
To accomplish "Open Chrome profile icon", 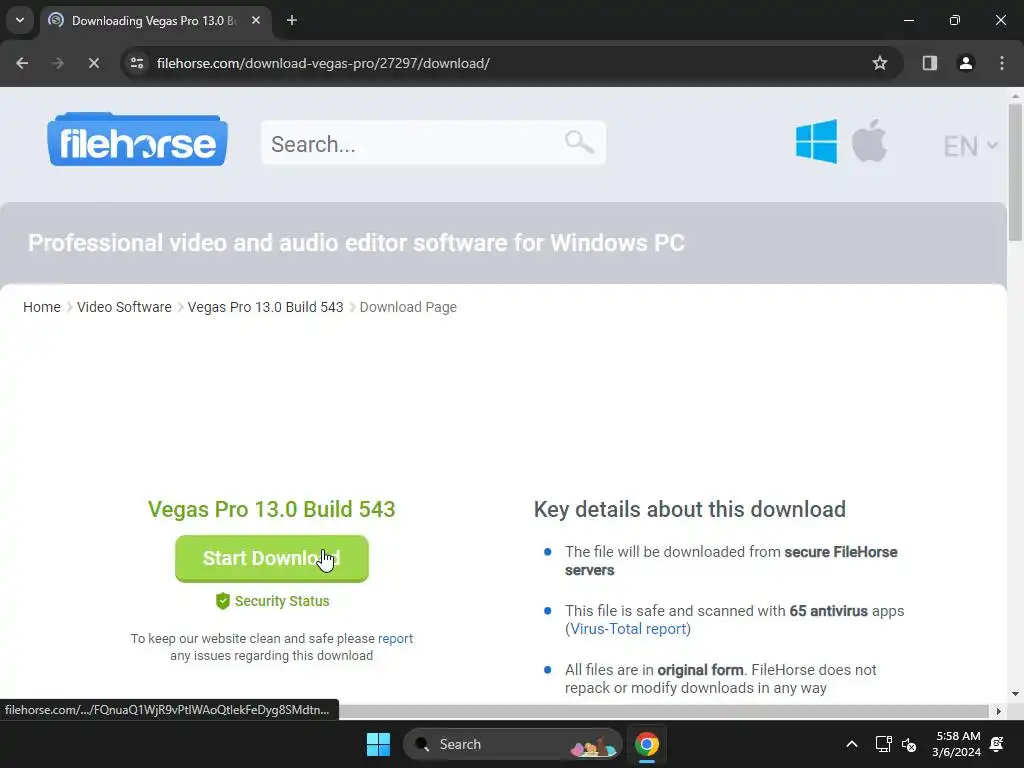I will click(965, 63).
